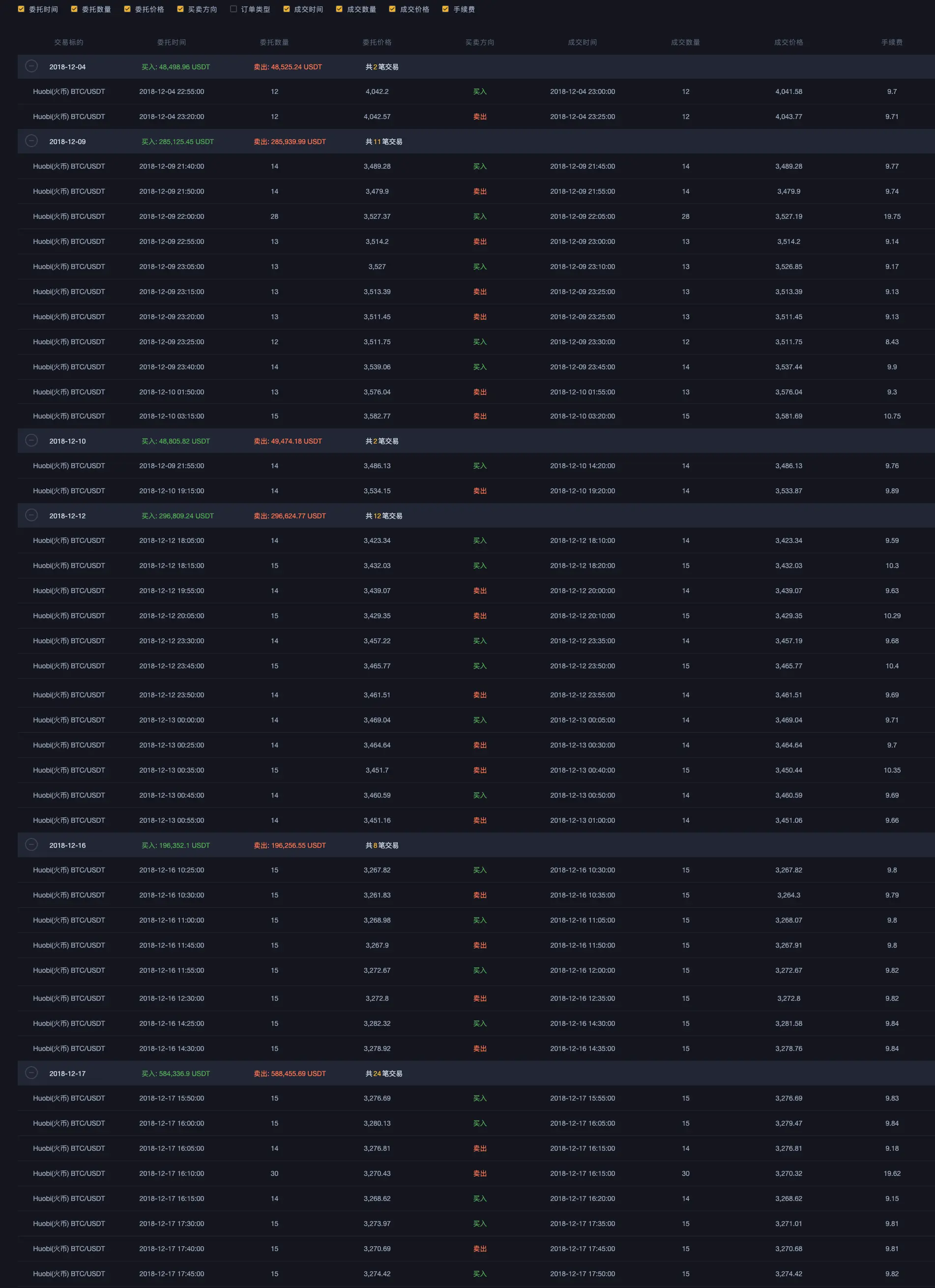The image size is (935, 1288).
Task: Uncheck the 委托时间 column checkbox
Action: pos(21,9)
